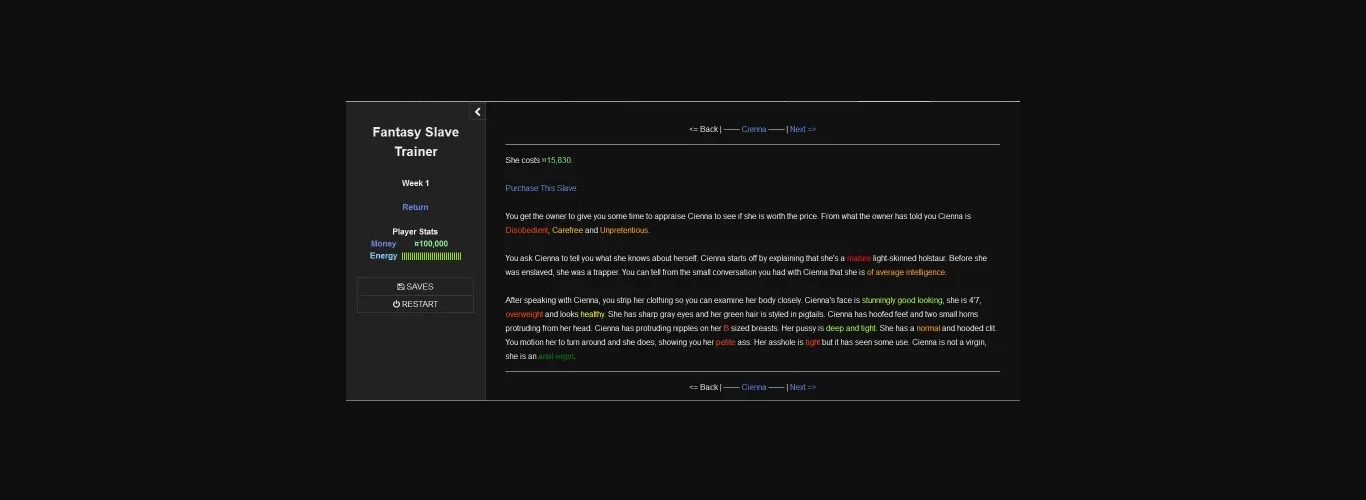Select the Cienna link in top navigation
This screenshot has width=1366, height=500.
pyautogui.click(x=754, y=129)
